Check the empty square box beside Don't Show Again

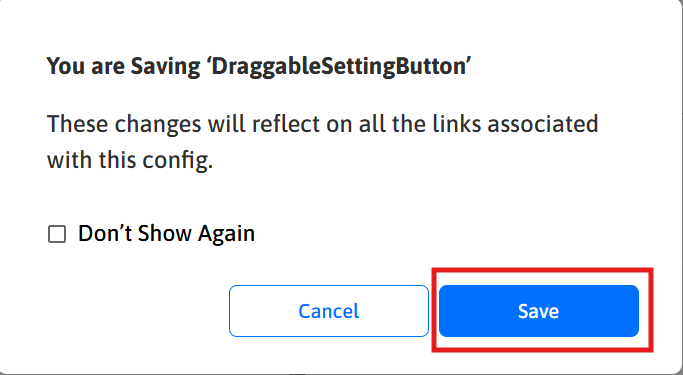[x=57, y=234]
